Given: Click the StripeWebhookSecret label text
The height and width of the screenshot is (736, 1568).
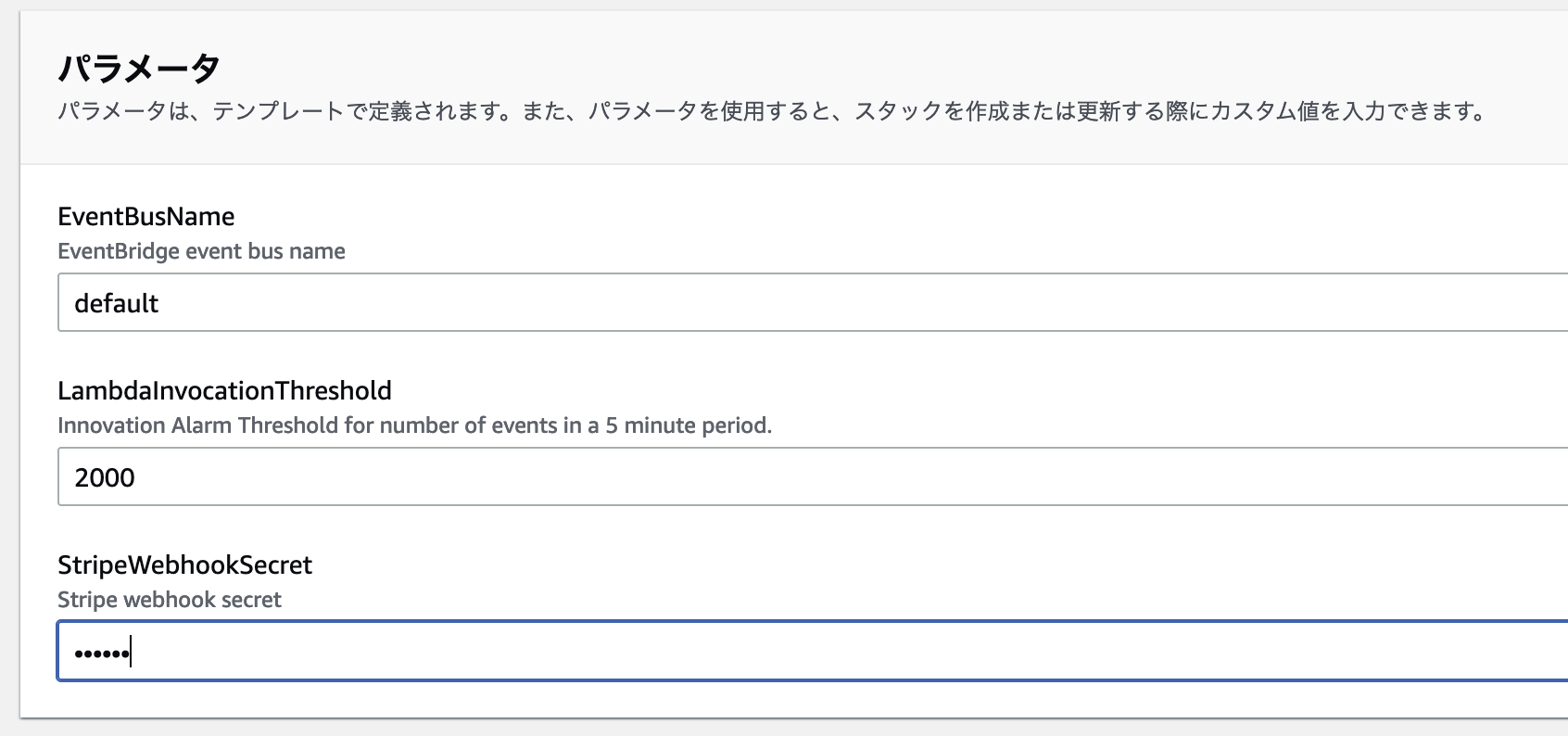Looking at the screenshot, I should [184, 565].
